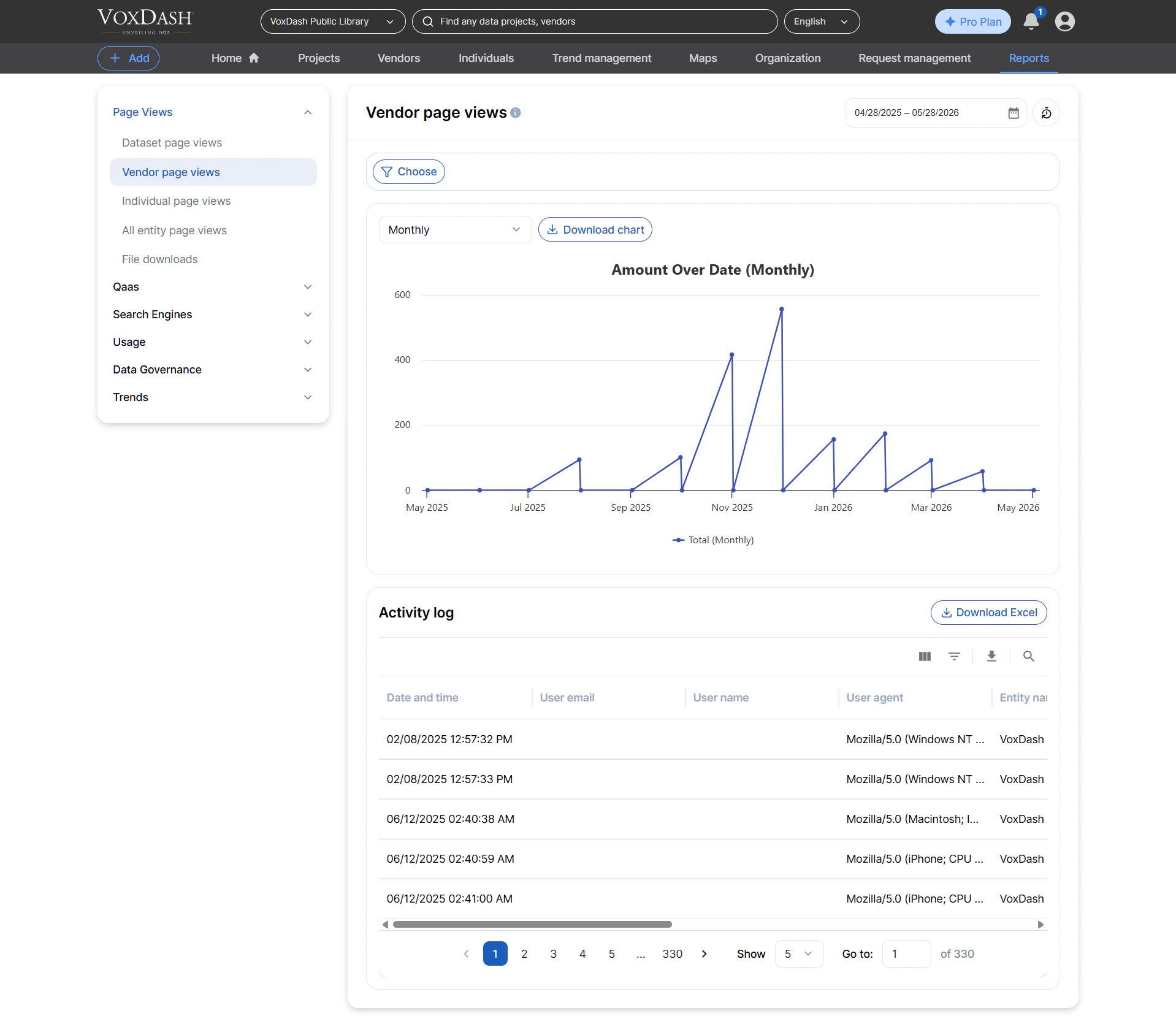Open the notifications bell

coord(1031,21)
